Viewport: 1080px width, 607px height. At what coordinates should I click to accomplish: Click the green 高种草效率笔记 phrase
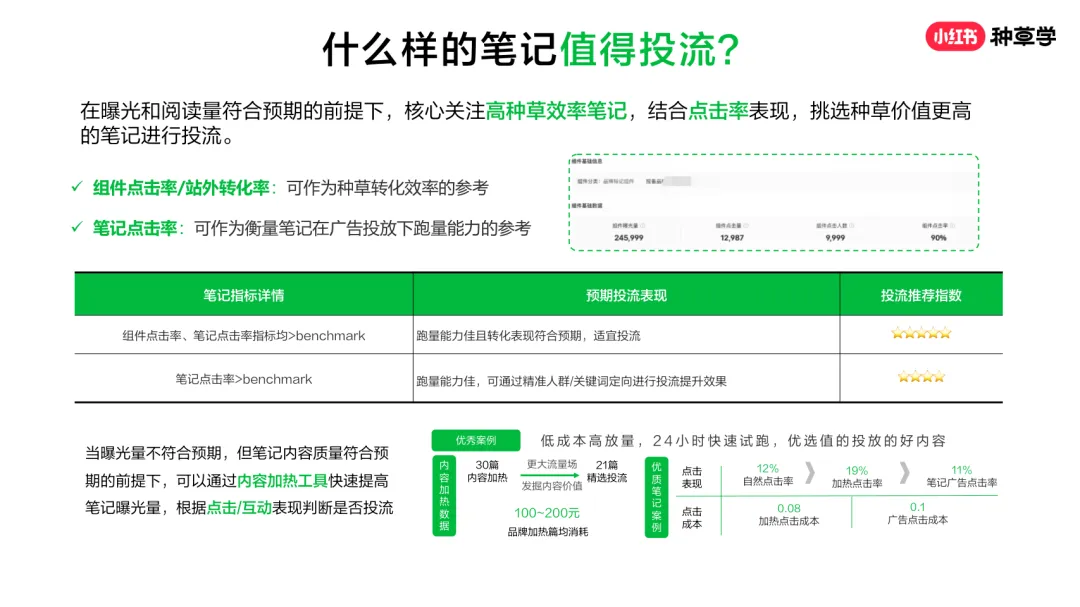556,110
